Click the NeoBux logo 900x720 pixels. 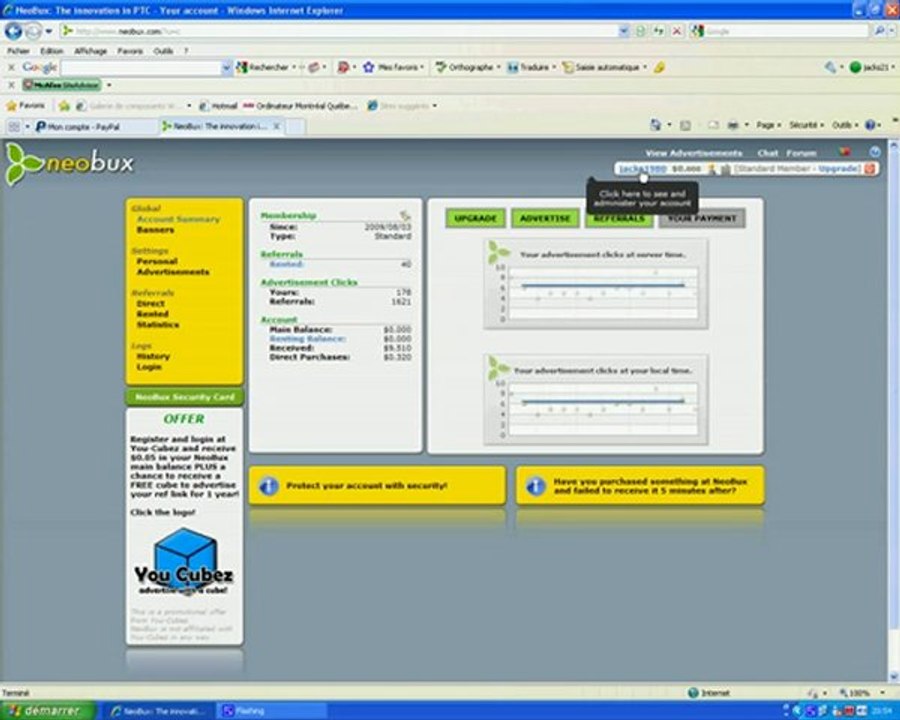coord(69,164)
